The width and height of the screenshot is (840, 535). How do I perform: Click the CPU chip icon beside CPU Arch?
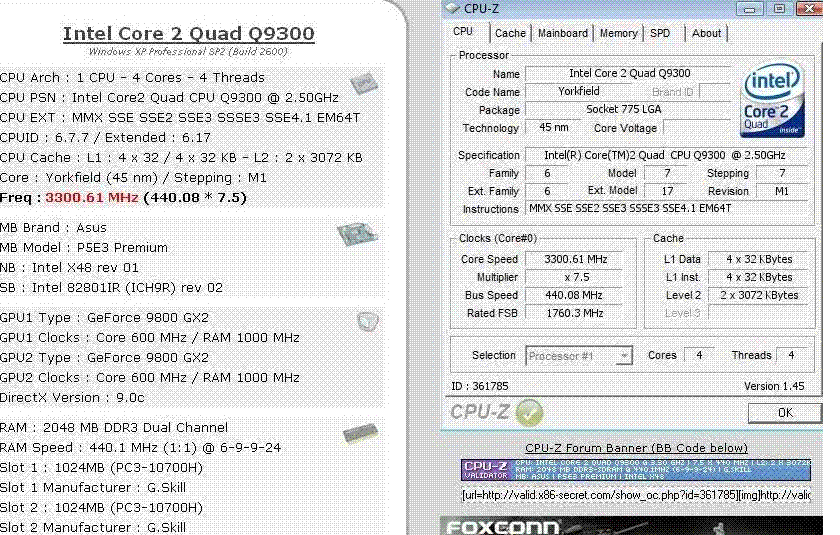(x=364, y=84)
